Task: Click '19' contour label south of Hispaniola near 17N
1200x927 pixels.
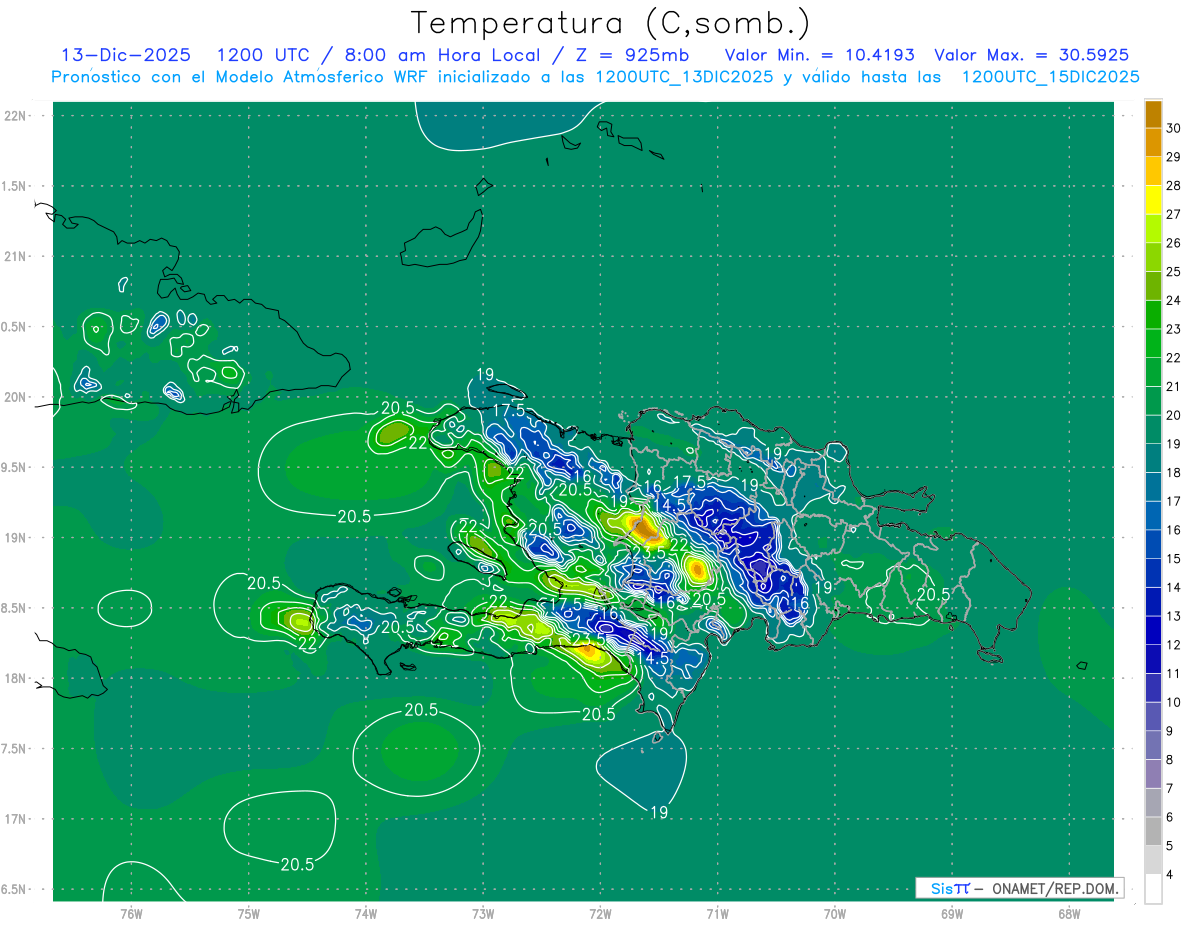Action: click(x=659, y=812)
